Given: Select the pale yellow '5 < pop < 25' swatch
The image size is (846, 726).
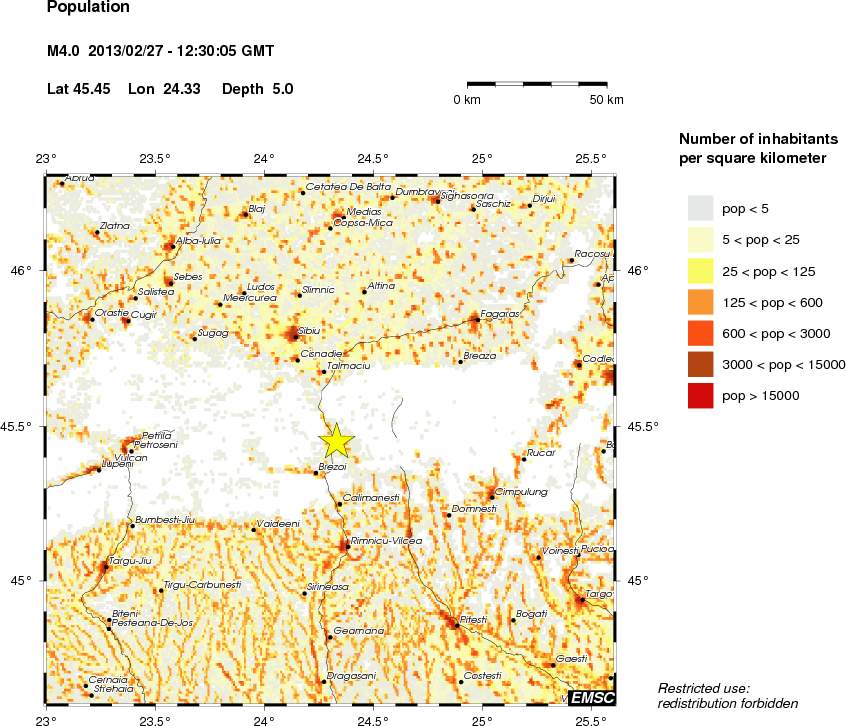Looking at the screenshot, I should [700, 239].
